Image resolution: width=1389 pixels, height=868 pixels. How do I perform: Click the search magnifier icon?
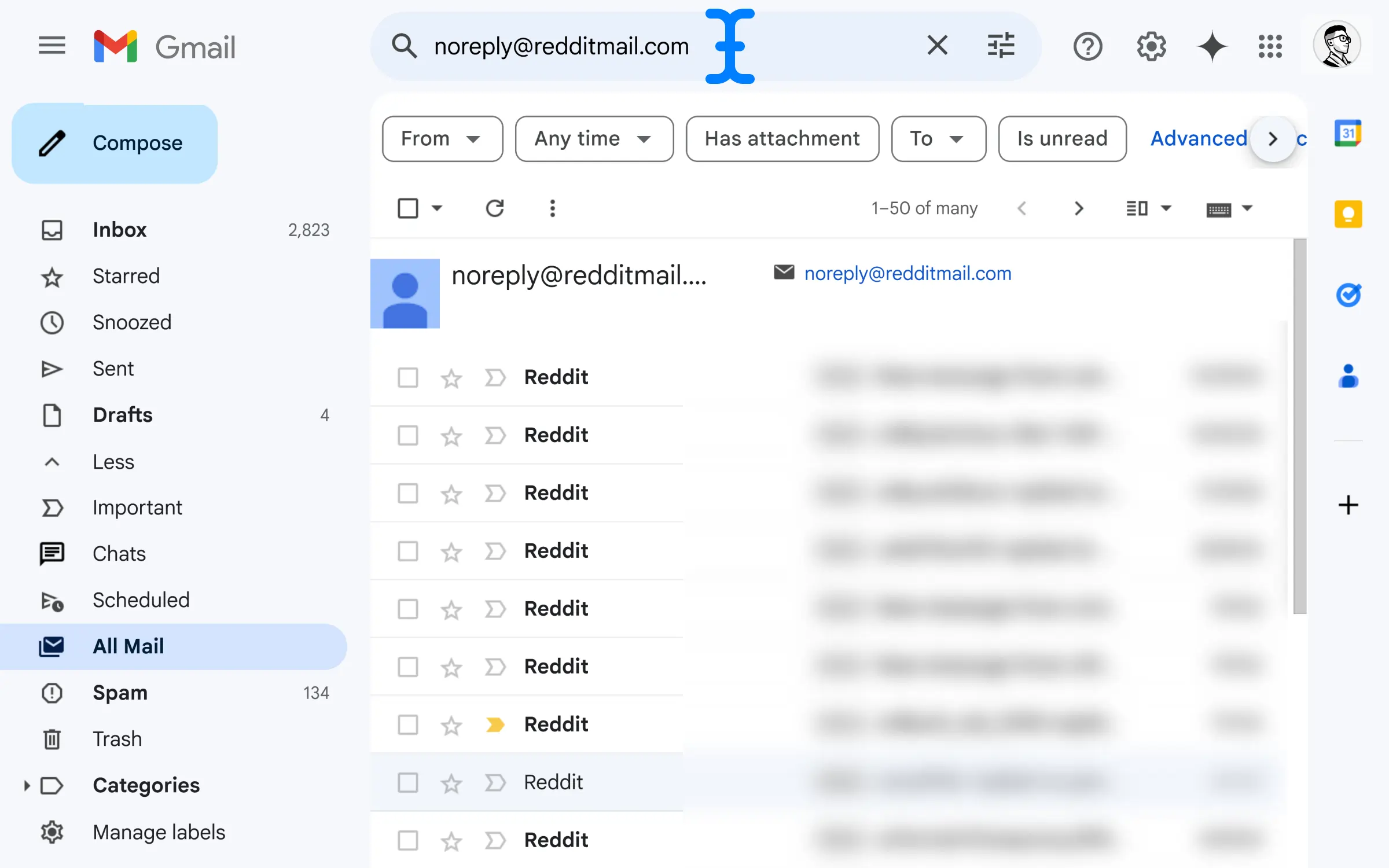(x=404, y=46)
